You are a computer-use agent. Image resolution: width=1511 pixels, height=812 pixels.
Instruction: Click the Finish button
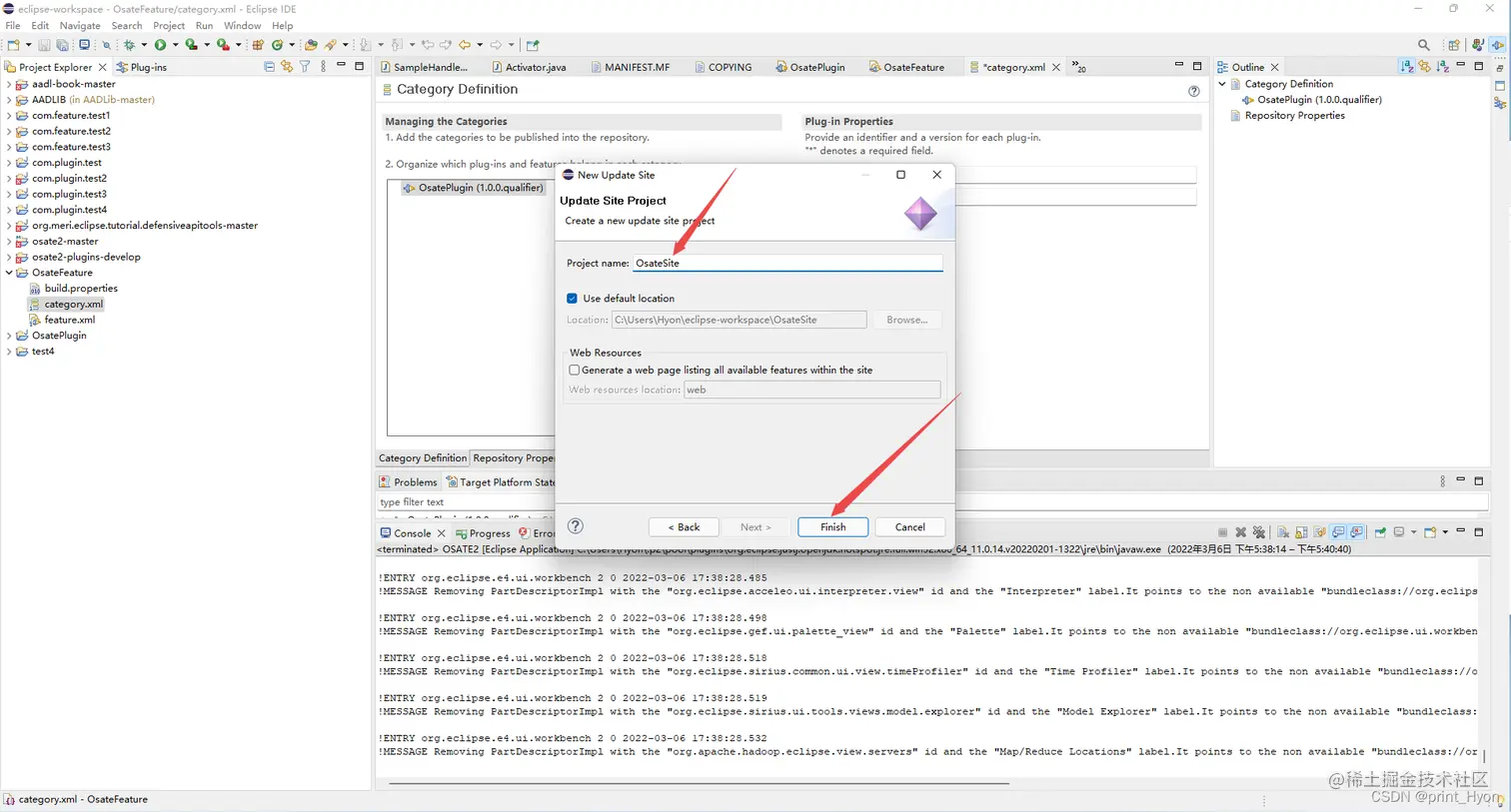click(833, 527)
